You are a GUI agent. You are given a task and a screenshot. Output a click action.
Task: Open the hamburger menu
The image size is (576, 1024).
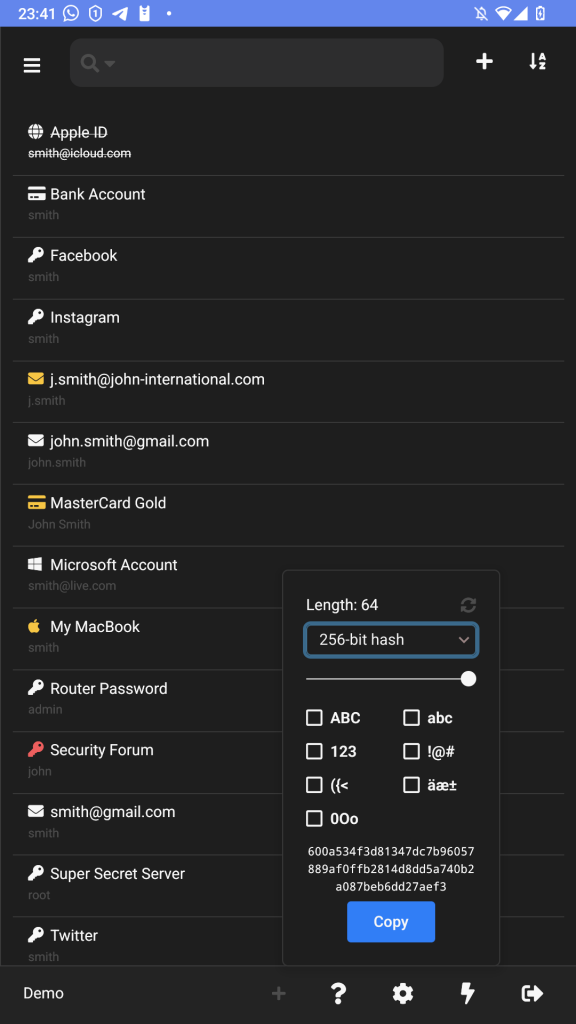click(32, 65)
